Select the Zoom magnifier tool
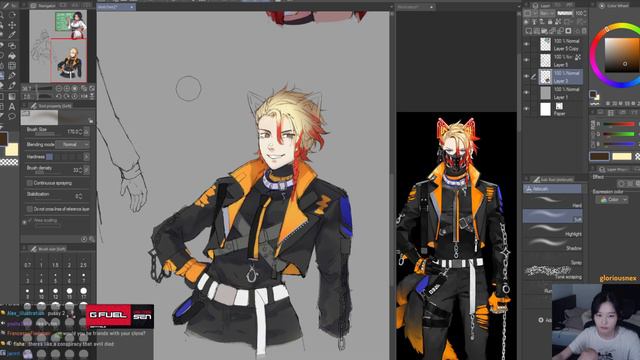The height and width of the screenshot is (360, 640). (x=2, y=15)
